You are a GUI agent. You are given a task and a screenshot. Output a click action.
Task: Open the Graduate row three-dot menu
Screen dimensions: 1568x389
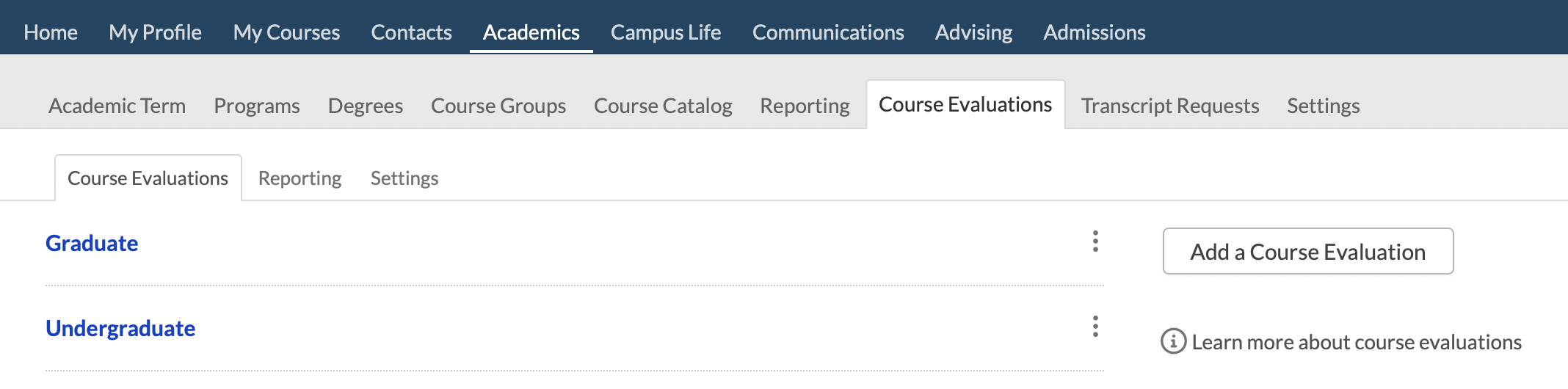pos(1095,241)
